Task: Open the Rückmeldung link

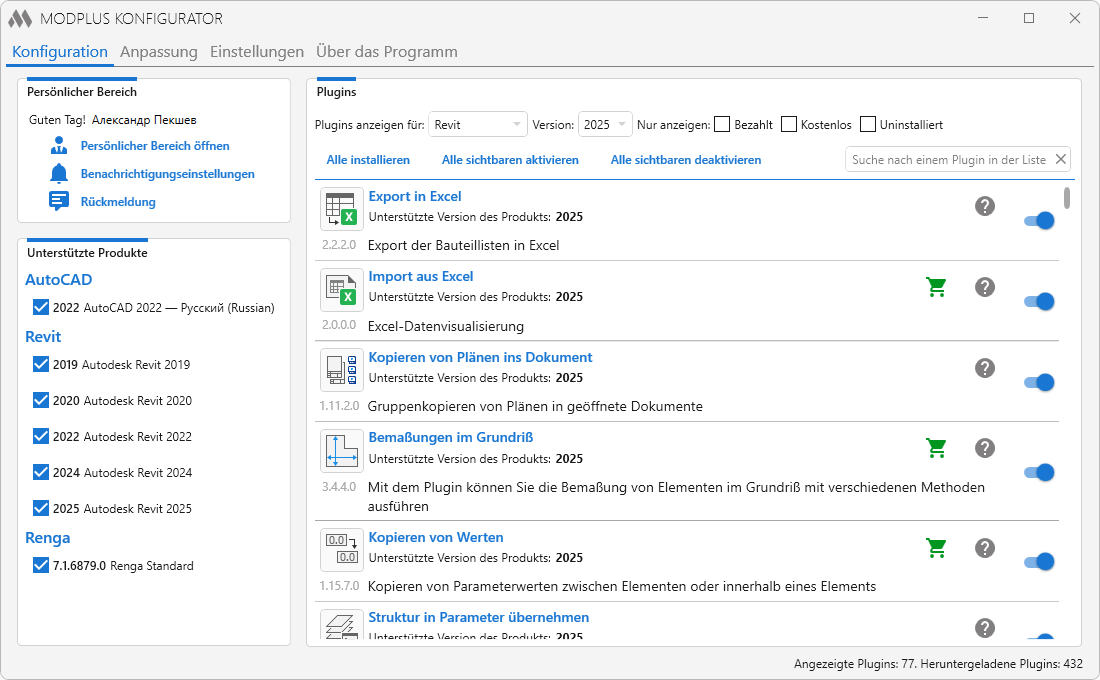Action: tap(118, 202)
